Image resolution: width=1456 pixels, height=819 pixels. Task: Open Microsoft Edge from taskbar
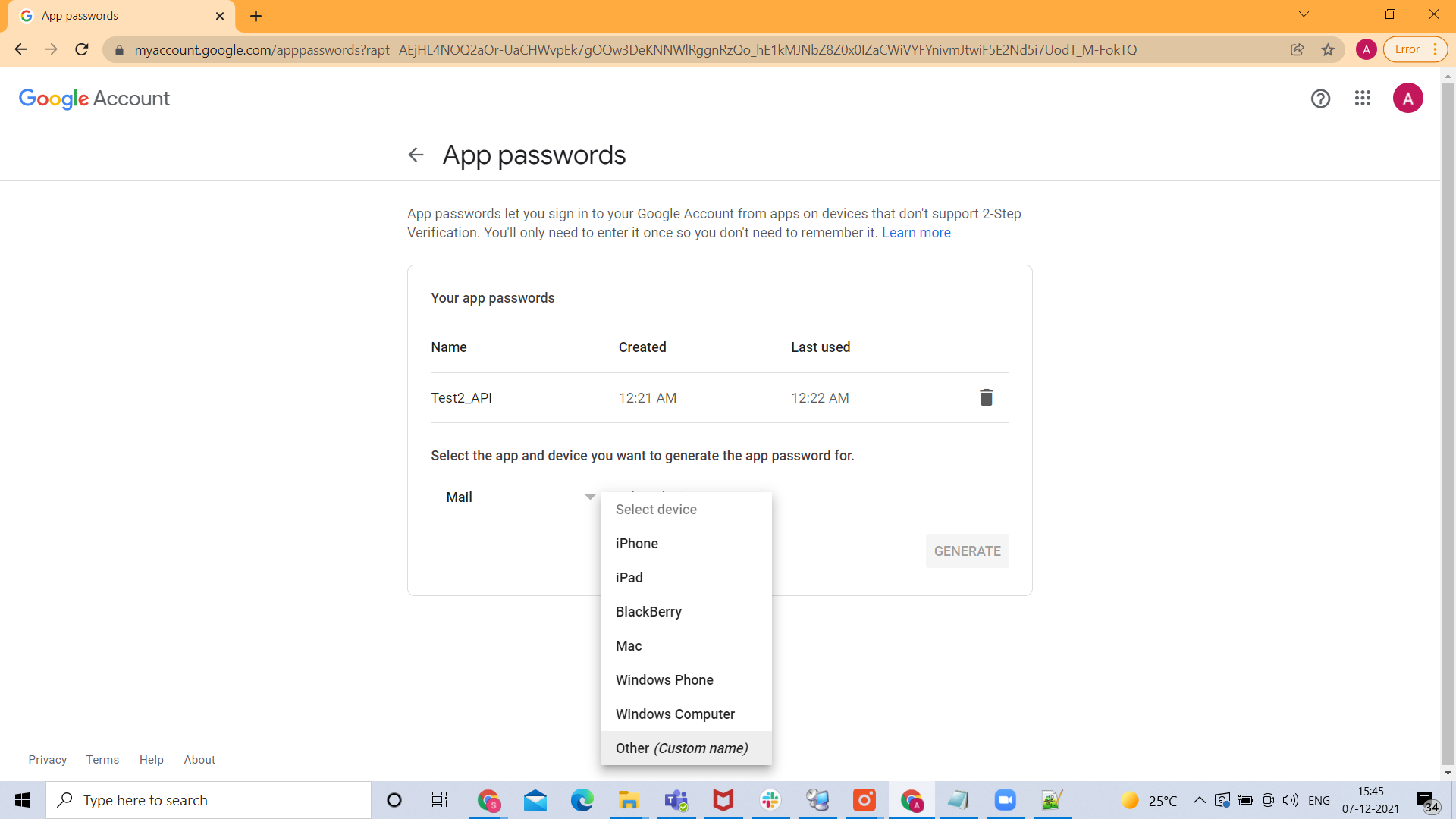click(x=582, y=800)
